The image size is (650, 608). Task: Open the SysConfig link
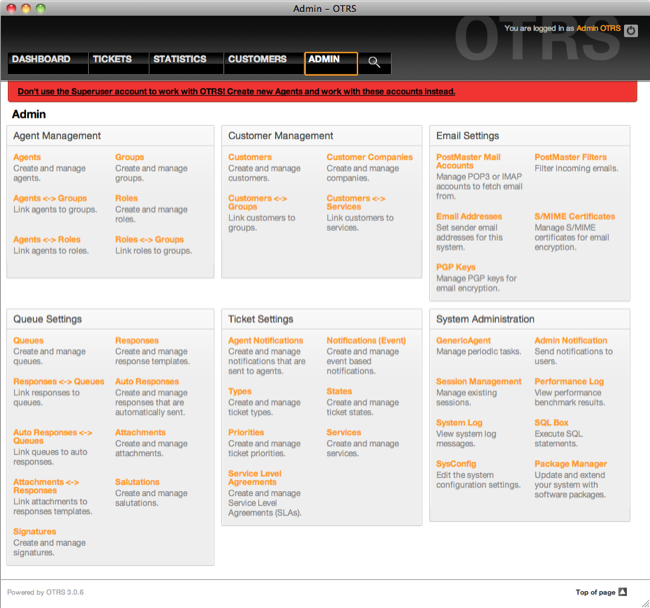click(x=456, y=464)
